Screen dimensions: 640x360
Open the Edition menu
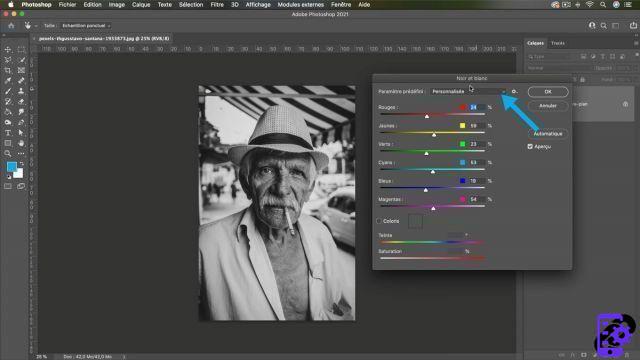(x=93, y=5)
